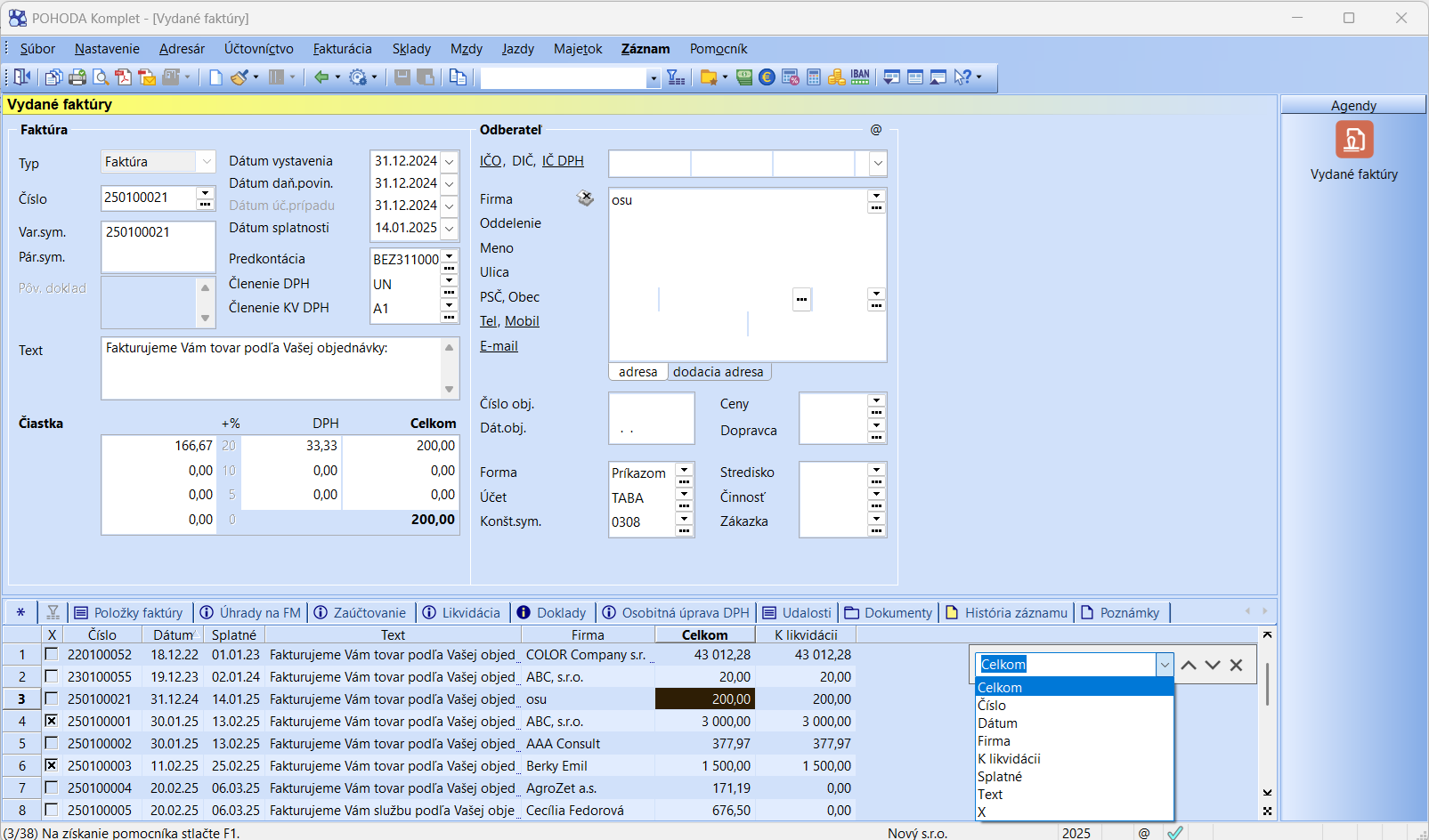
Task: Click the filter icon beside the asterisk tab
Action: click(53, 612)
